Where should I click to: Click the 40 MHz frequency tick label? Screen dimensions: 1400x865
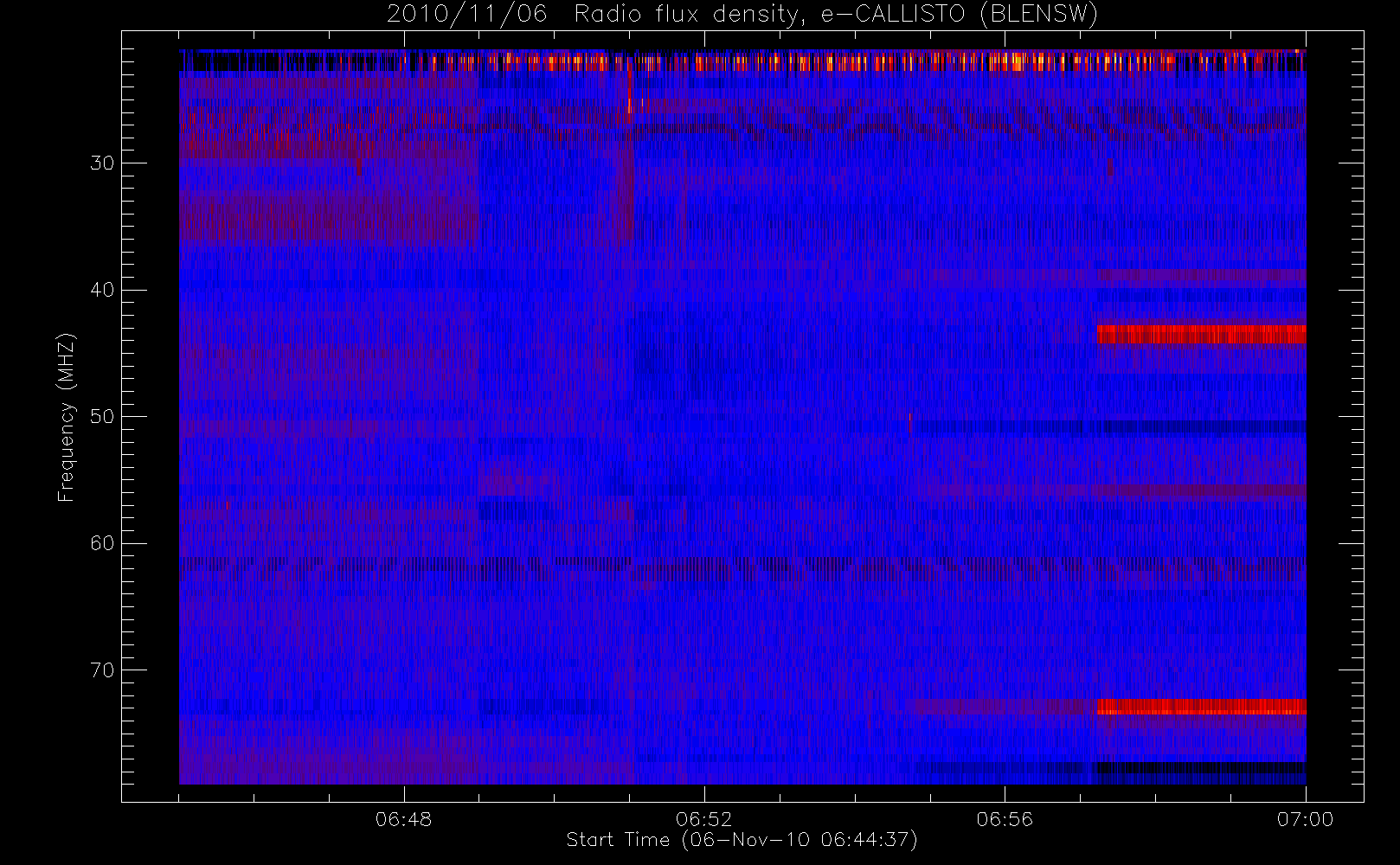pyautogui.click(x=102, y=290)
